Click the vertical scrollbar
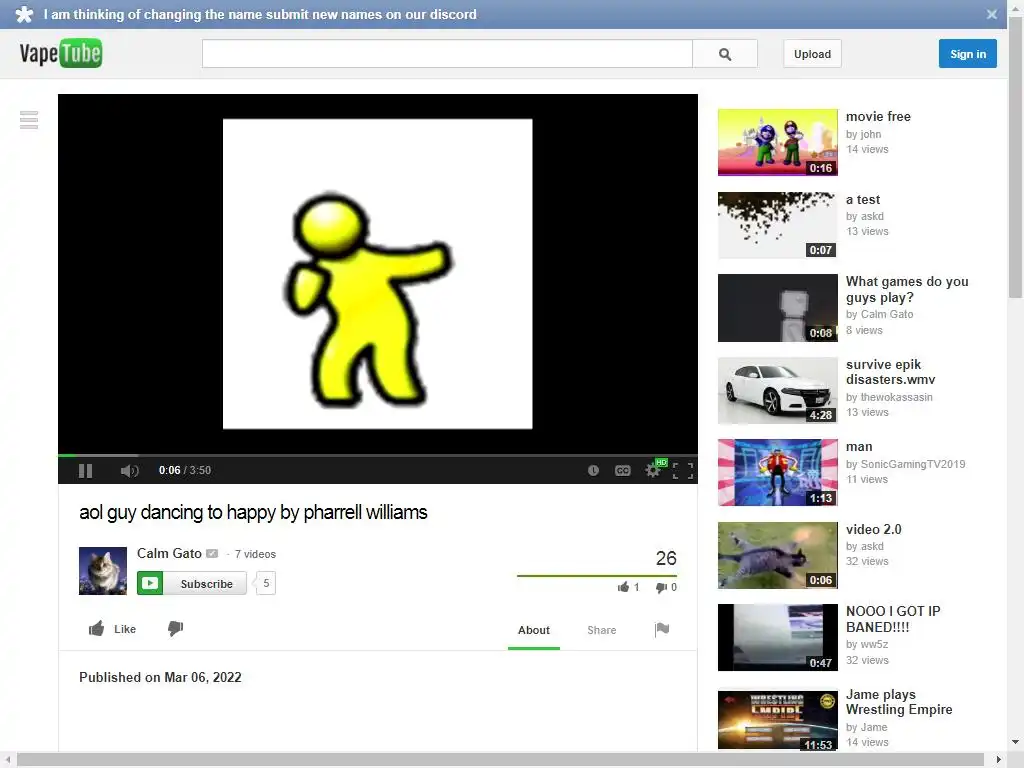This screenshot has width=1024, height=768. (x=1016, y=157)
